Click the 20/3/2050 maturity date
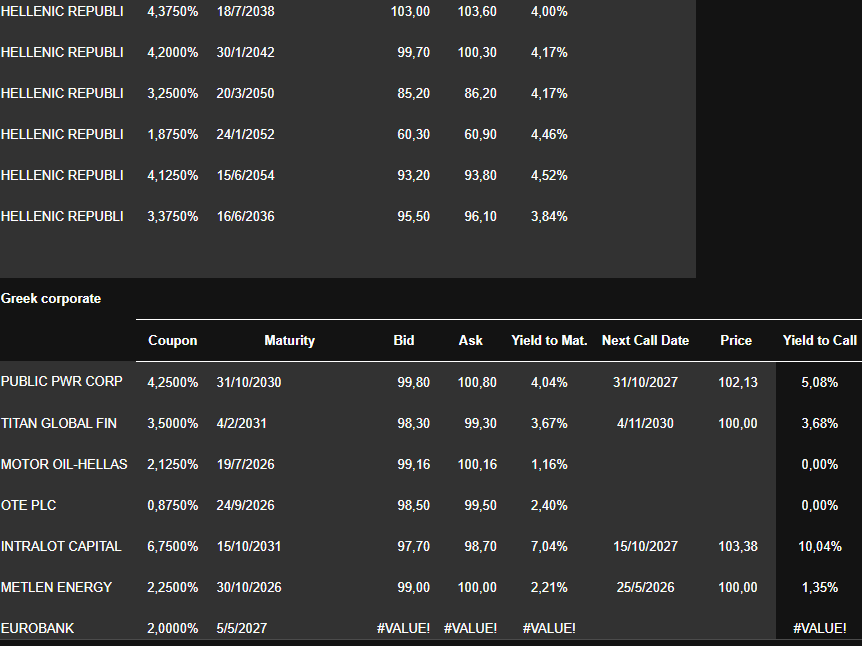This screenshot has width=862, height=646. point(245,93)
